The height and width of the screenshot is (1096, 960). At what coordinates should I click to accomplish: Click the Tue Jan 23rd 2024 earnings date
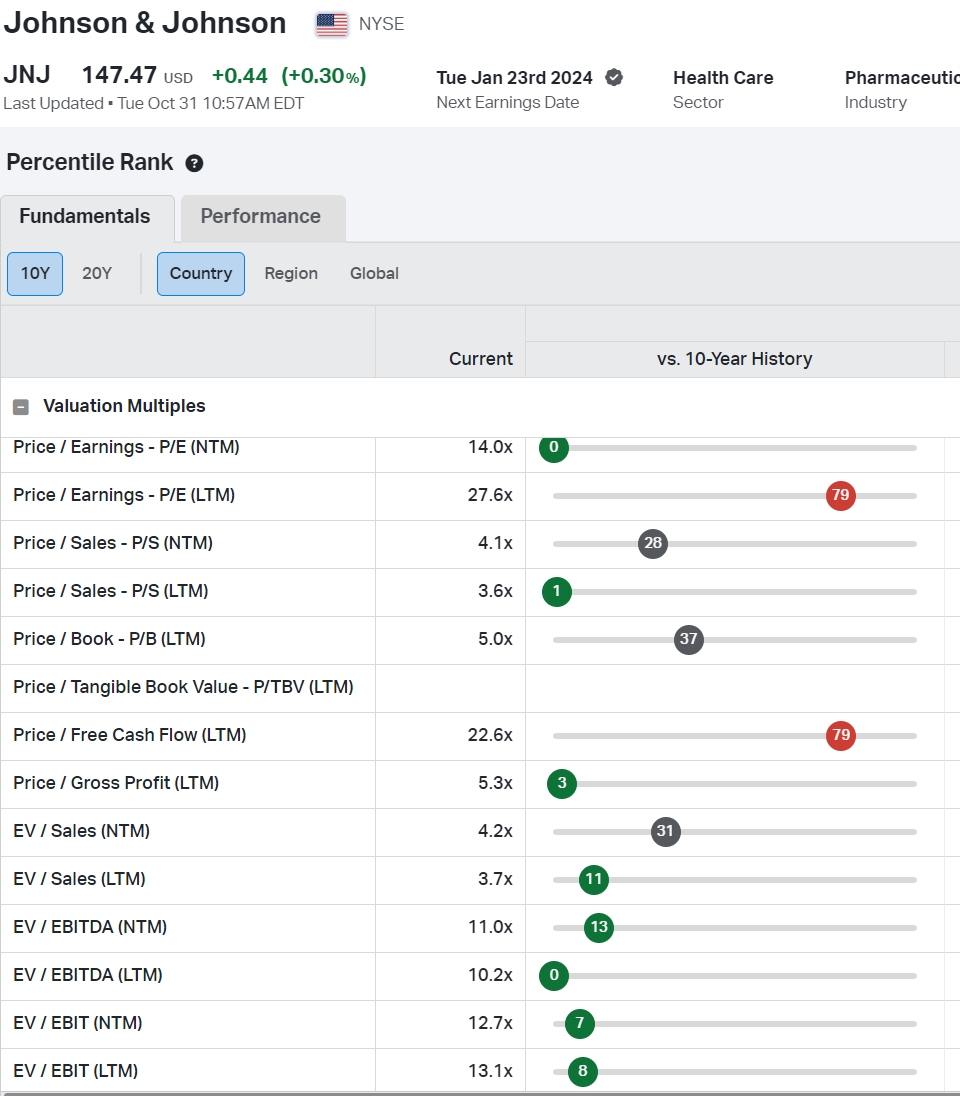(515, 78)
